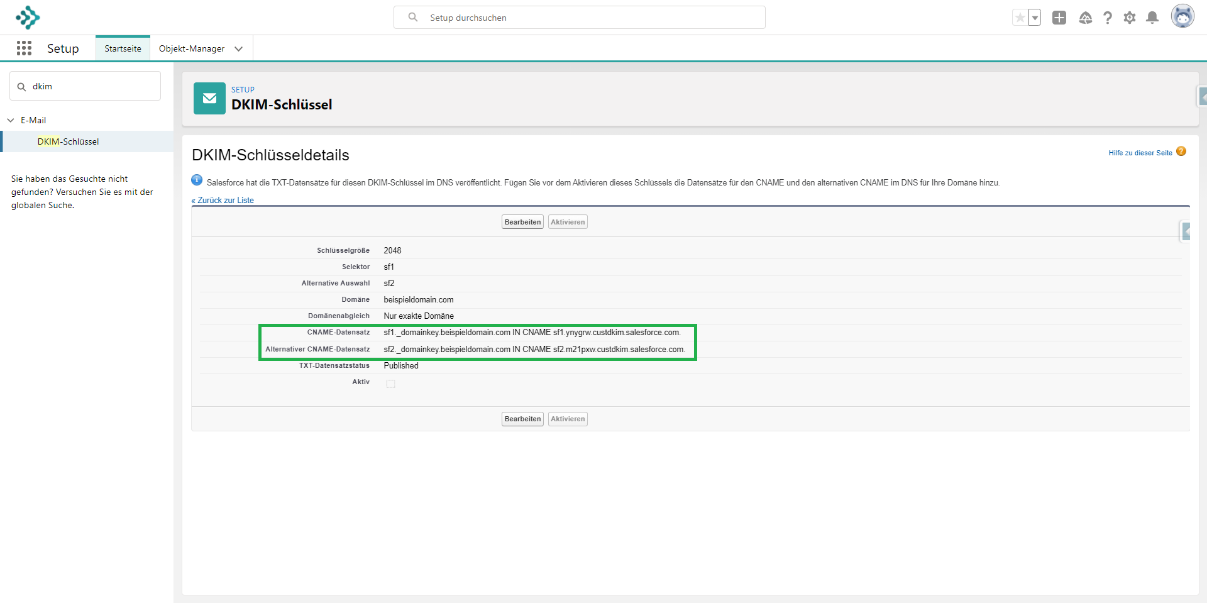Click the top Bearbeiten button

click(x=523, y=221)
